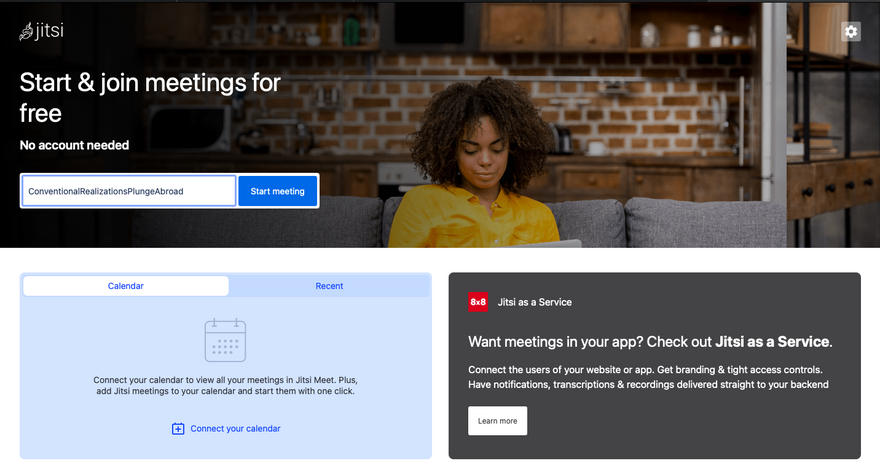Click the Learn more button
The image size is (880, 476).
pos(497,421)
